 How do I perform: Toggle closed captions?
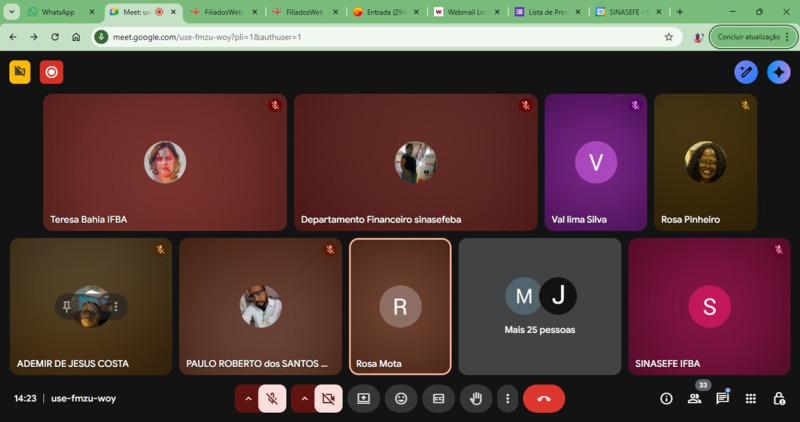pyautogui.click(x=438, y=398)
